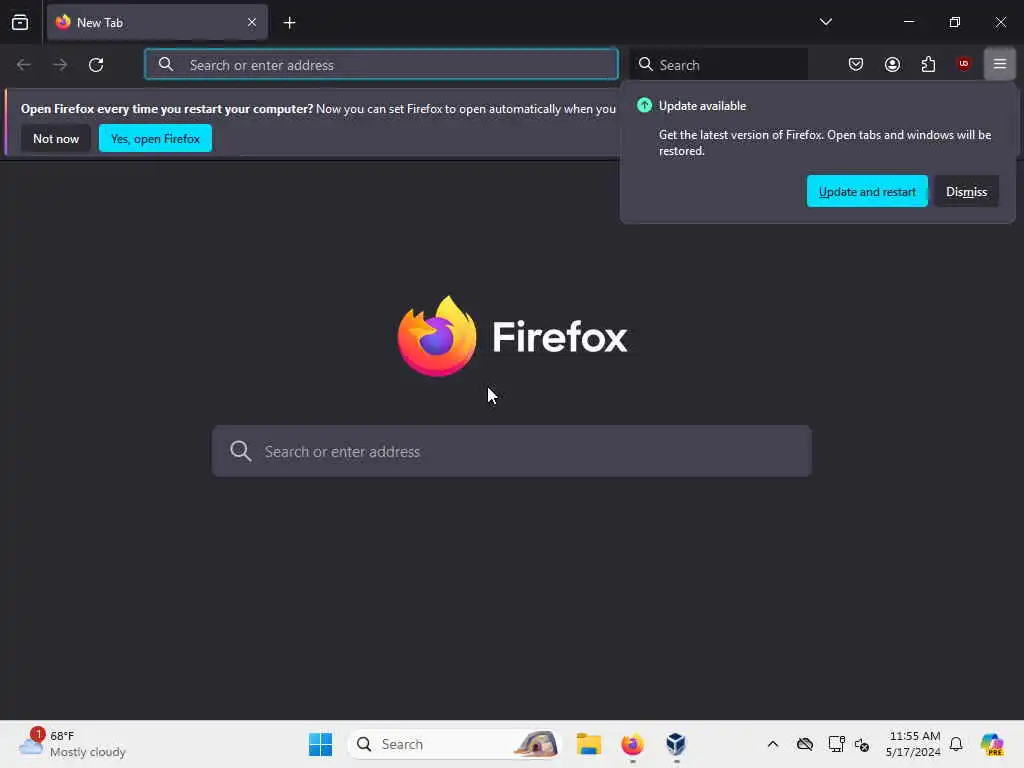Click Update and restart
The width and height of the screenshot is (1024, 768).
point(867,191)
